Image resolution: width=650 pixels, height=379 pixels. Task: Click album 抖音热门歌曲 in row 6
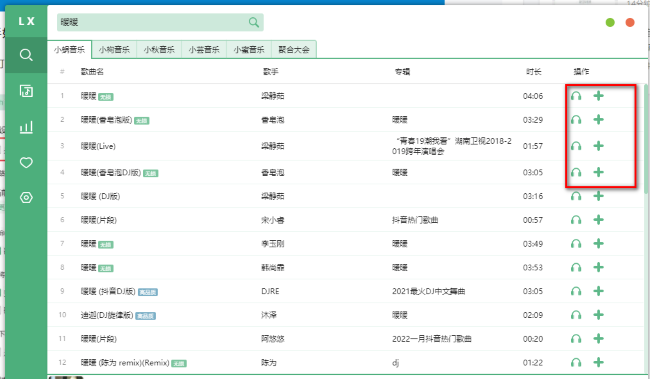[415, 220]
